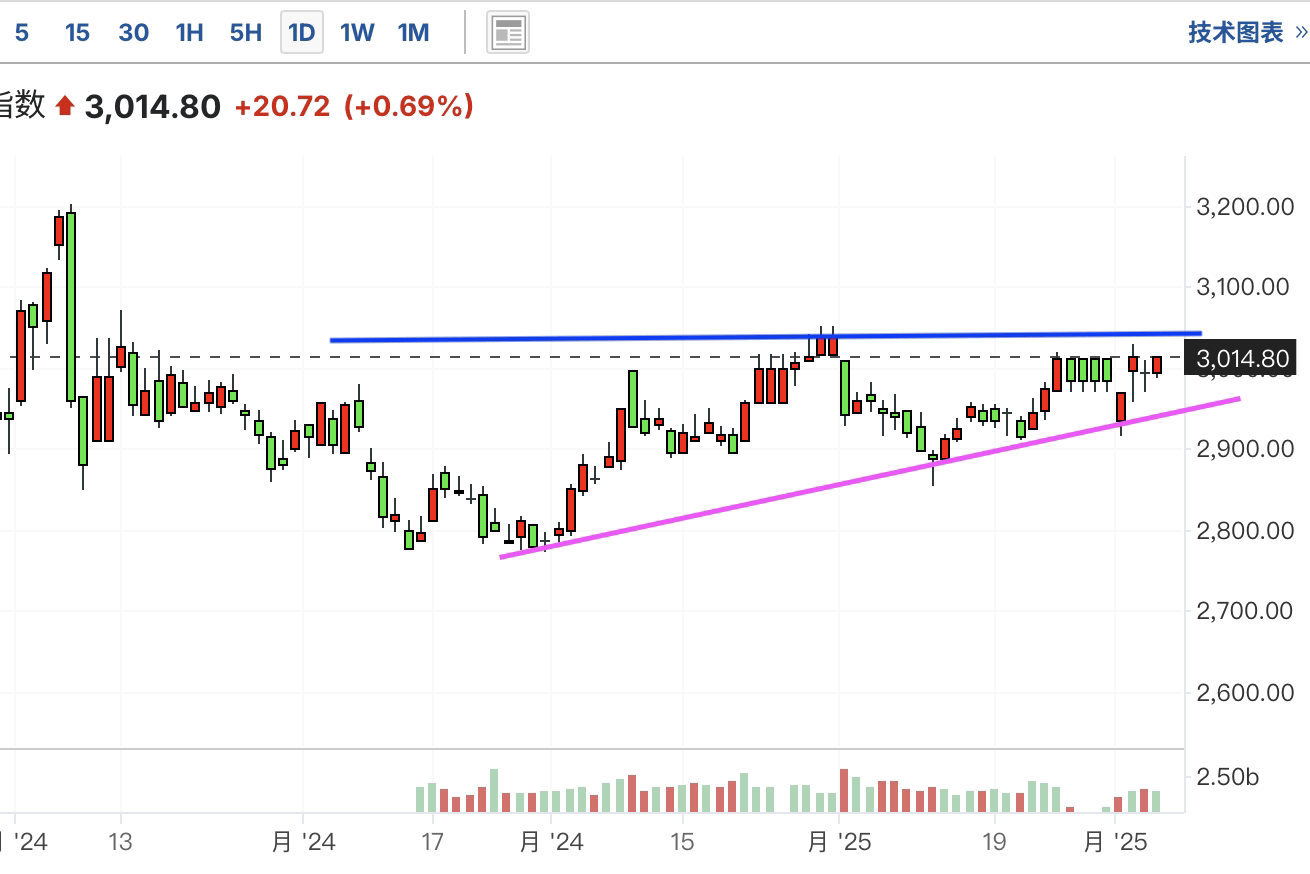Screen dimensions: 1310x874
Task: Select the 15-minute timeframe
Action: [x=77, y=33]
